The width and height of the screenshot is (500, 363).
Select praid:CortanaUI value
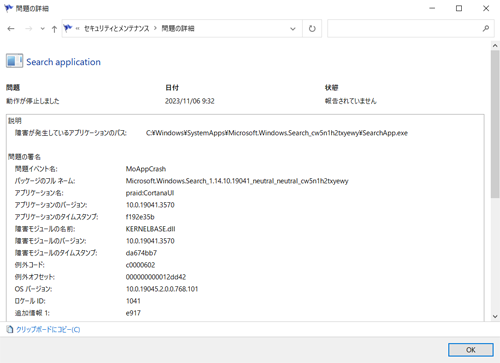click(150, 193)
